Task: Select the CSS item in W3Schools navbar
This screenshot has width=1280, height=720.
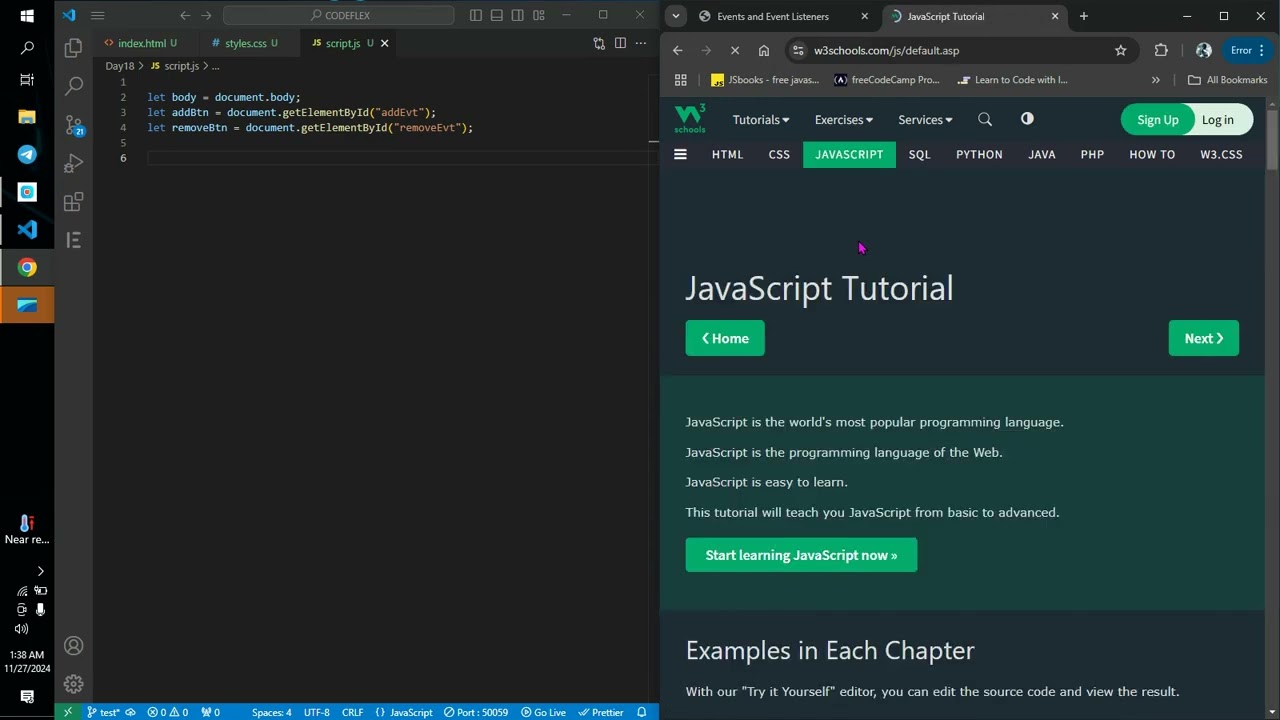Action: point(779,154)
